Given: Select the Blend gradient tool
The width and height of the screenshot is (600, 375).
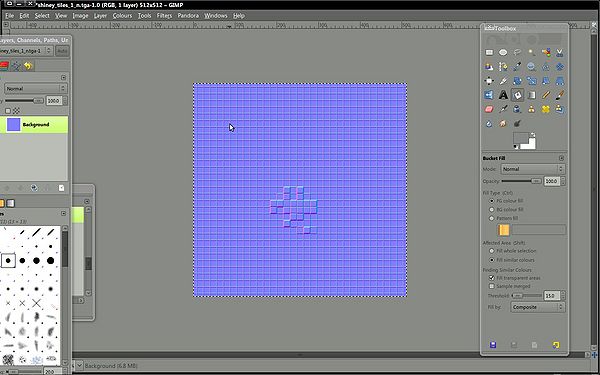Looking at the screenshot, I should click(x=532, y=95).
